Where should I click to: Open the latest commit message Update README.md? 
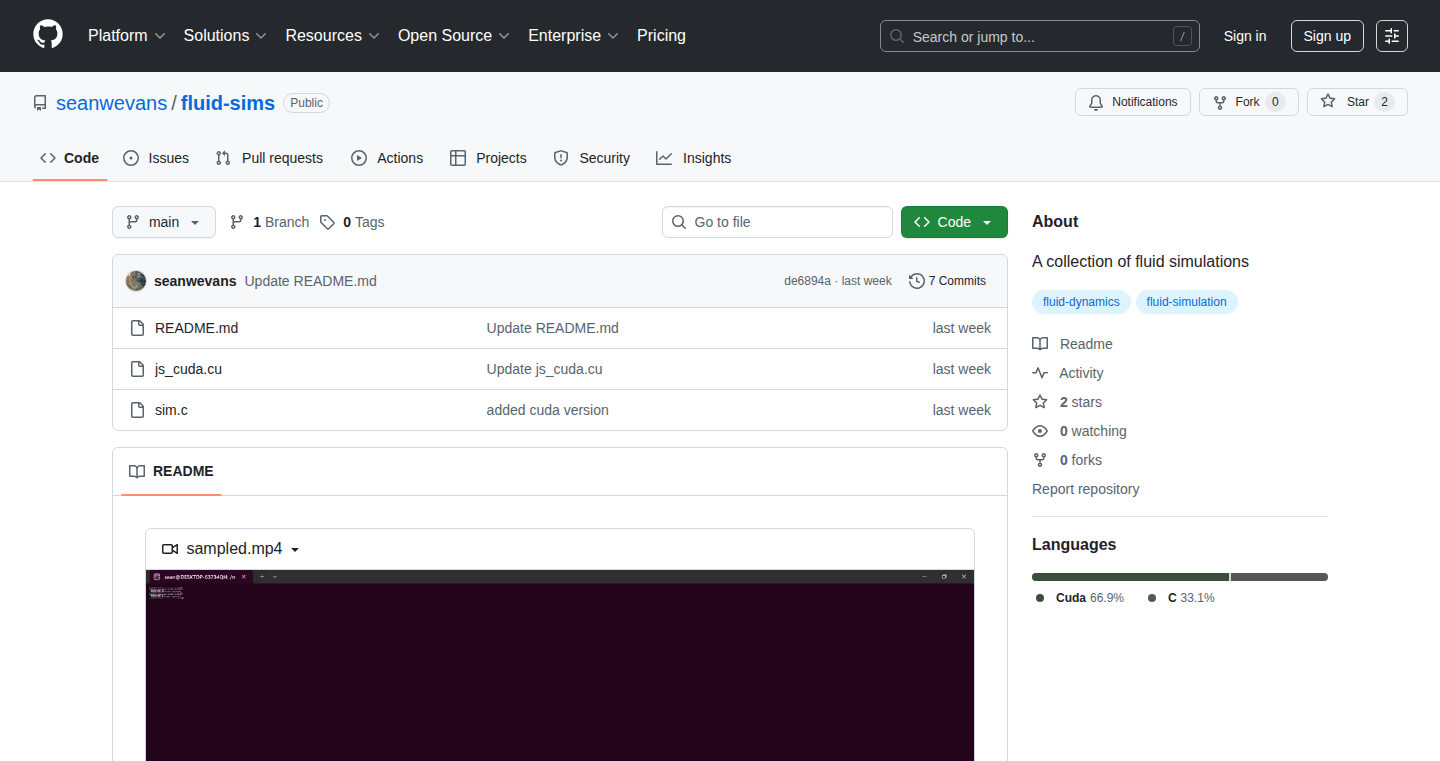pyautogui.click(x=311, y=281)
